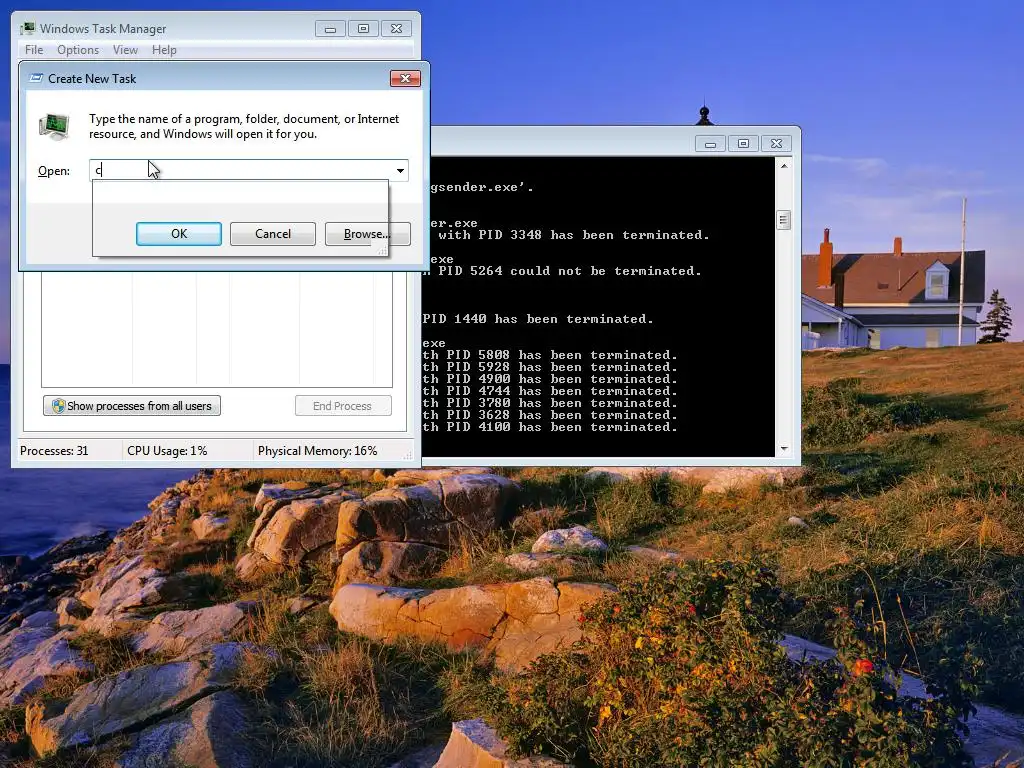This screenshot has height=768, width=1024.
Task: Click console line with PID 1440
Action: 537,319
